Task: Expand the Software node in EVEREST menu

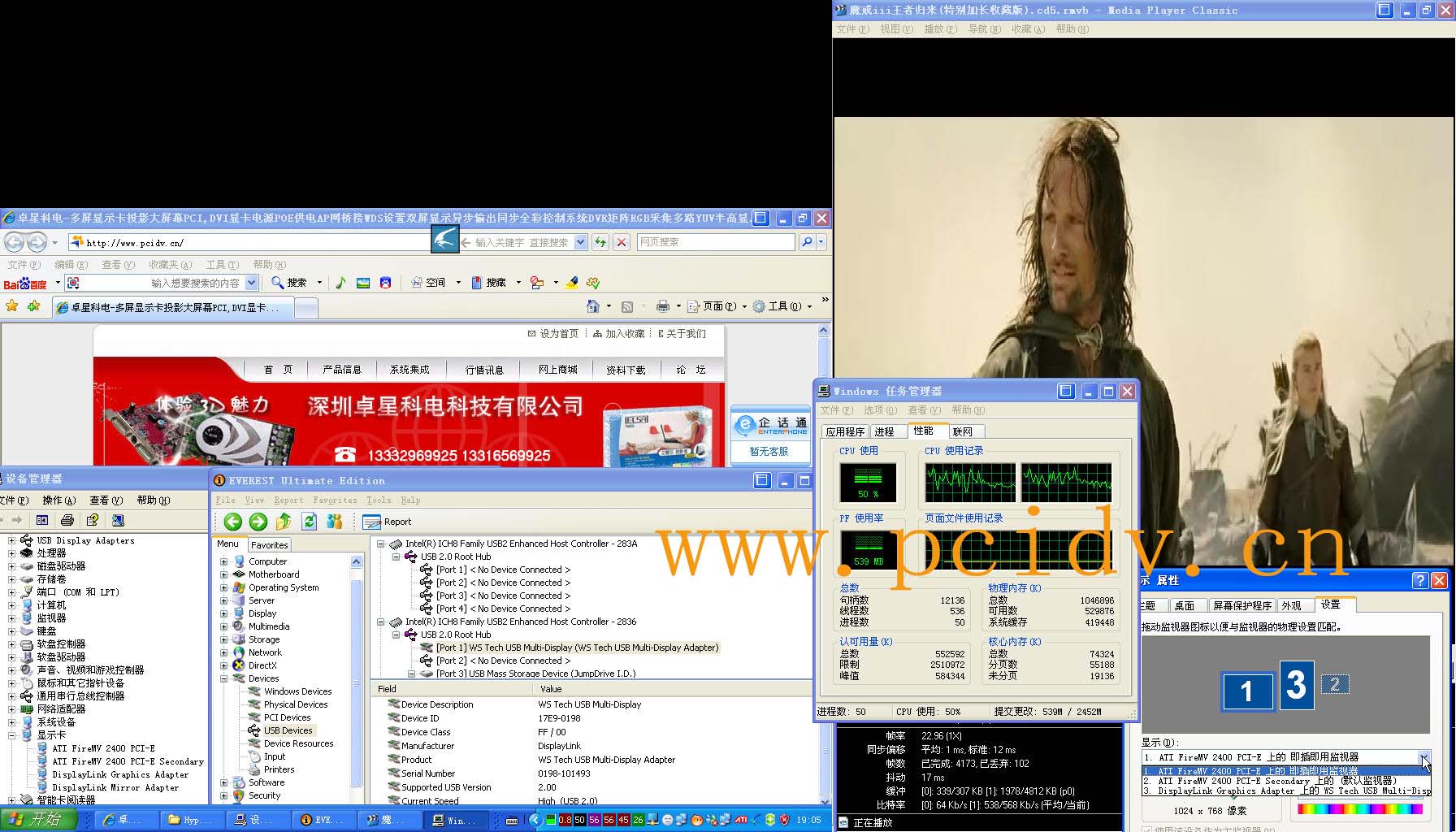Action: pos(223,782)
